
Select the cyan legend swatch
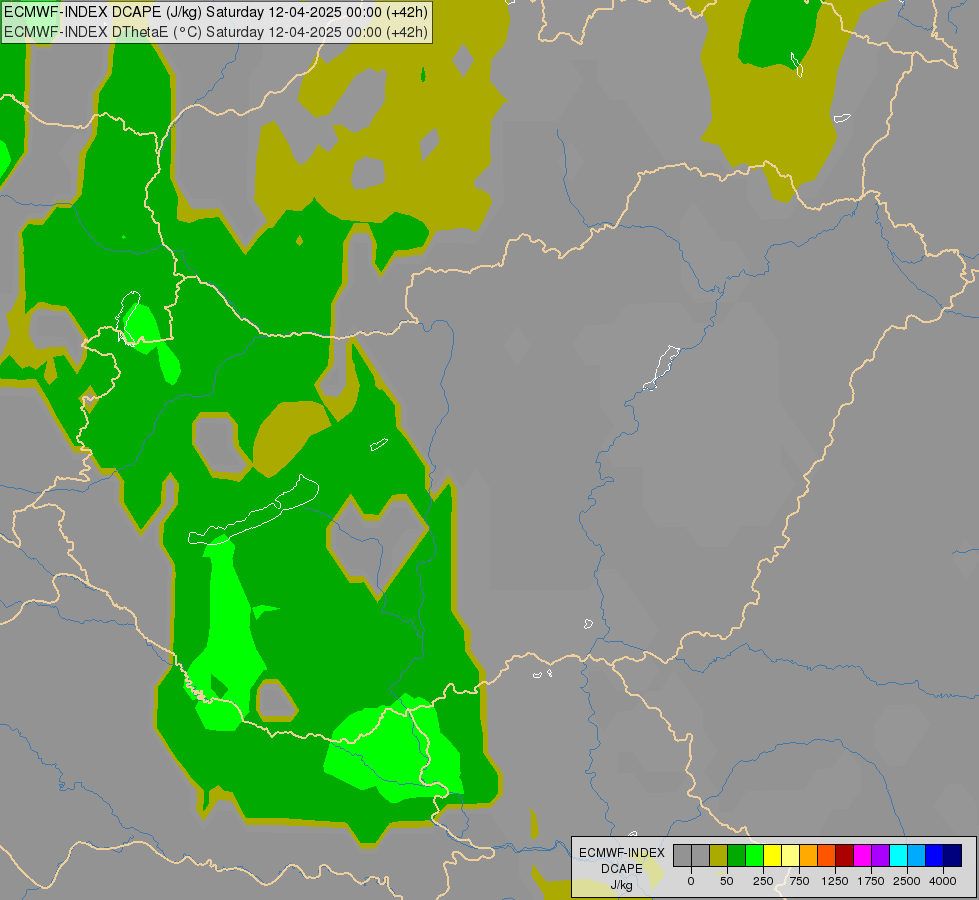[x=899, y=856]
